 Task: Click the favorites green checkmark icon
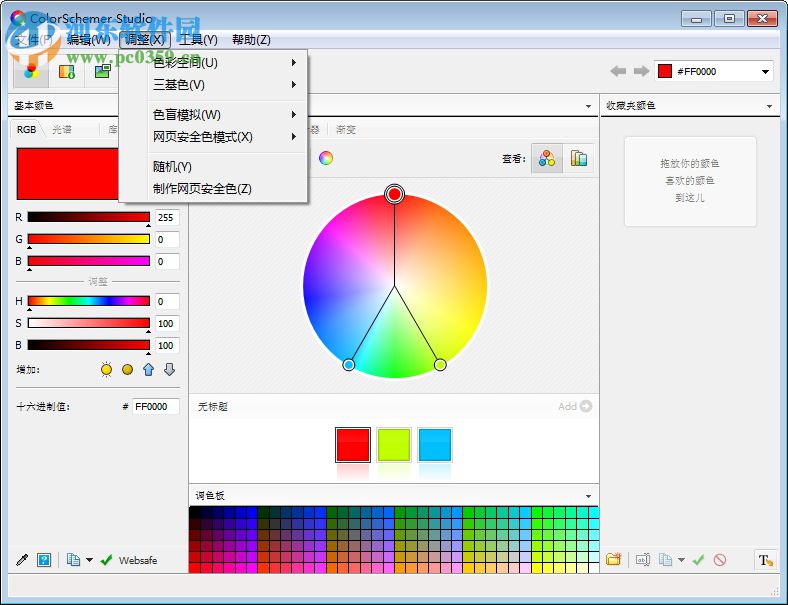(699, 559)
